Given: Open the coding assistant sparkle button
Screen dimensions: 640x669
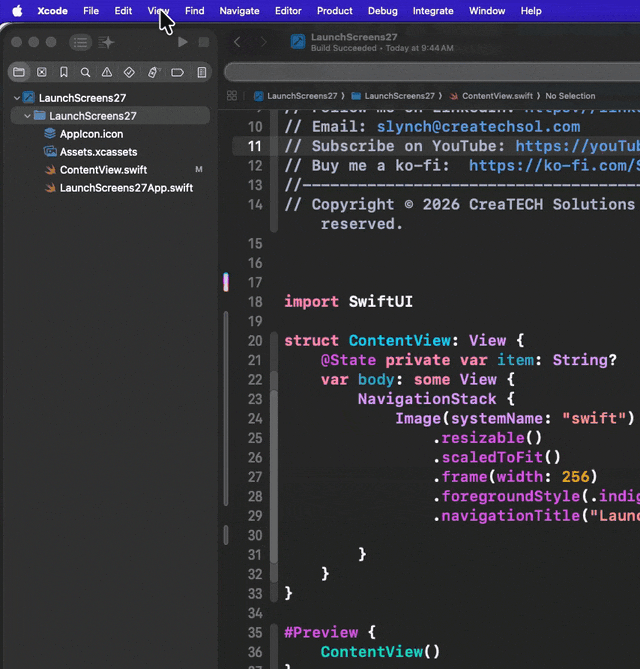Looking at the screenshot, I should [x=106, y=42].
